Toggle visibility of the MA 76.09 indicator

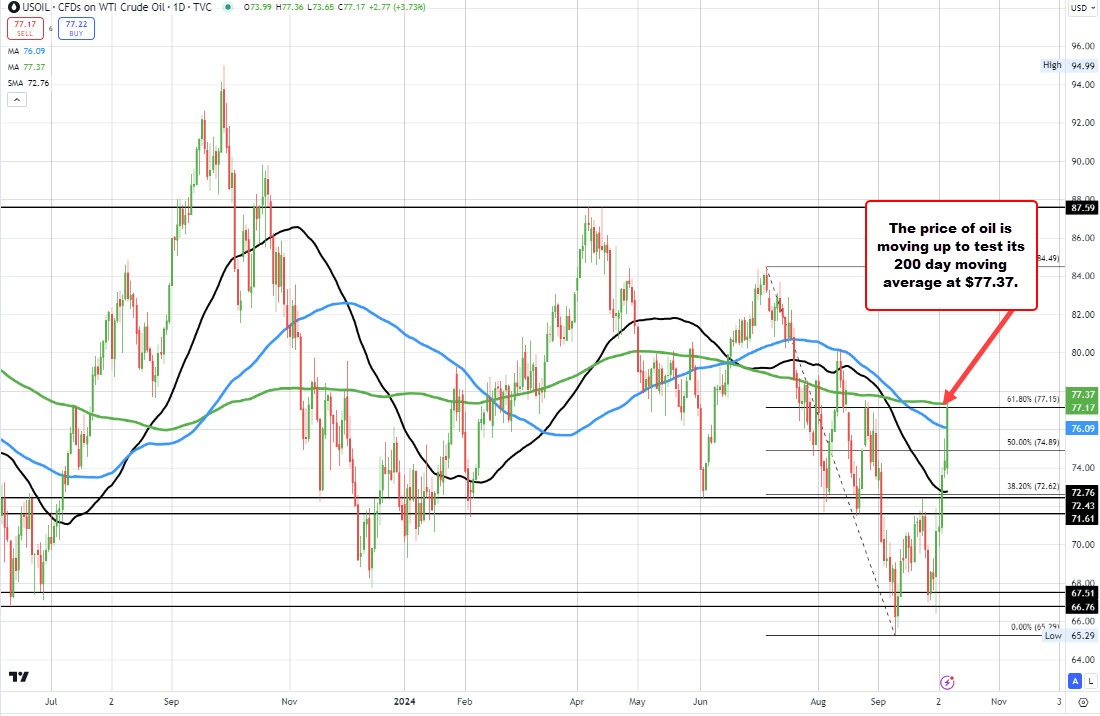coord(26,51)
